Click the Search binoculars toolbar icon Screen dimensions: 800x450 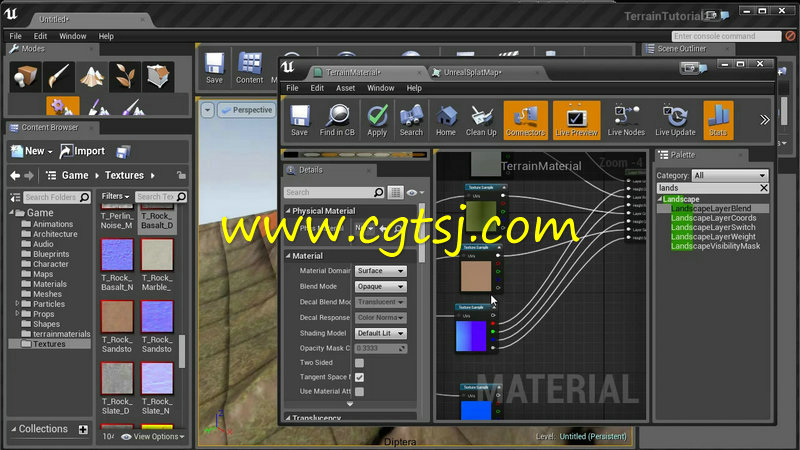point(411,120)
